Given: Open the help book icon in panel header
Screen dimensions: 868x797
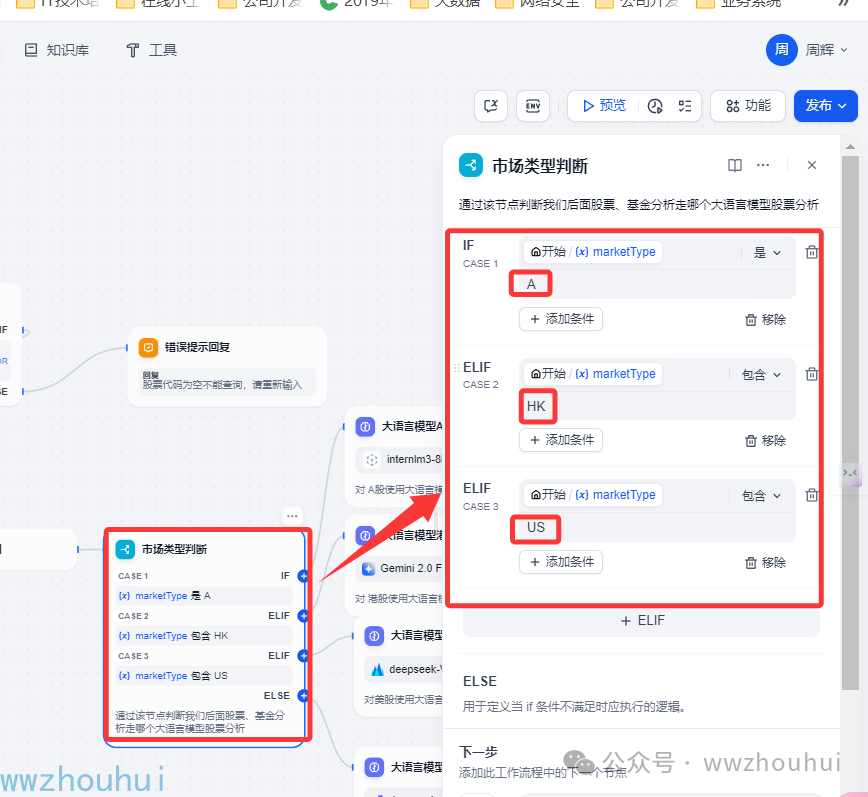Looking at the screenshot, I should (735, 165).
